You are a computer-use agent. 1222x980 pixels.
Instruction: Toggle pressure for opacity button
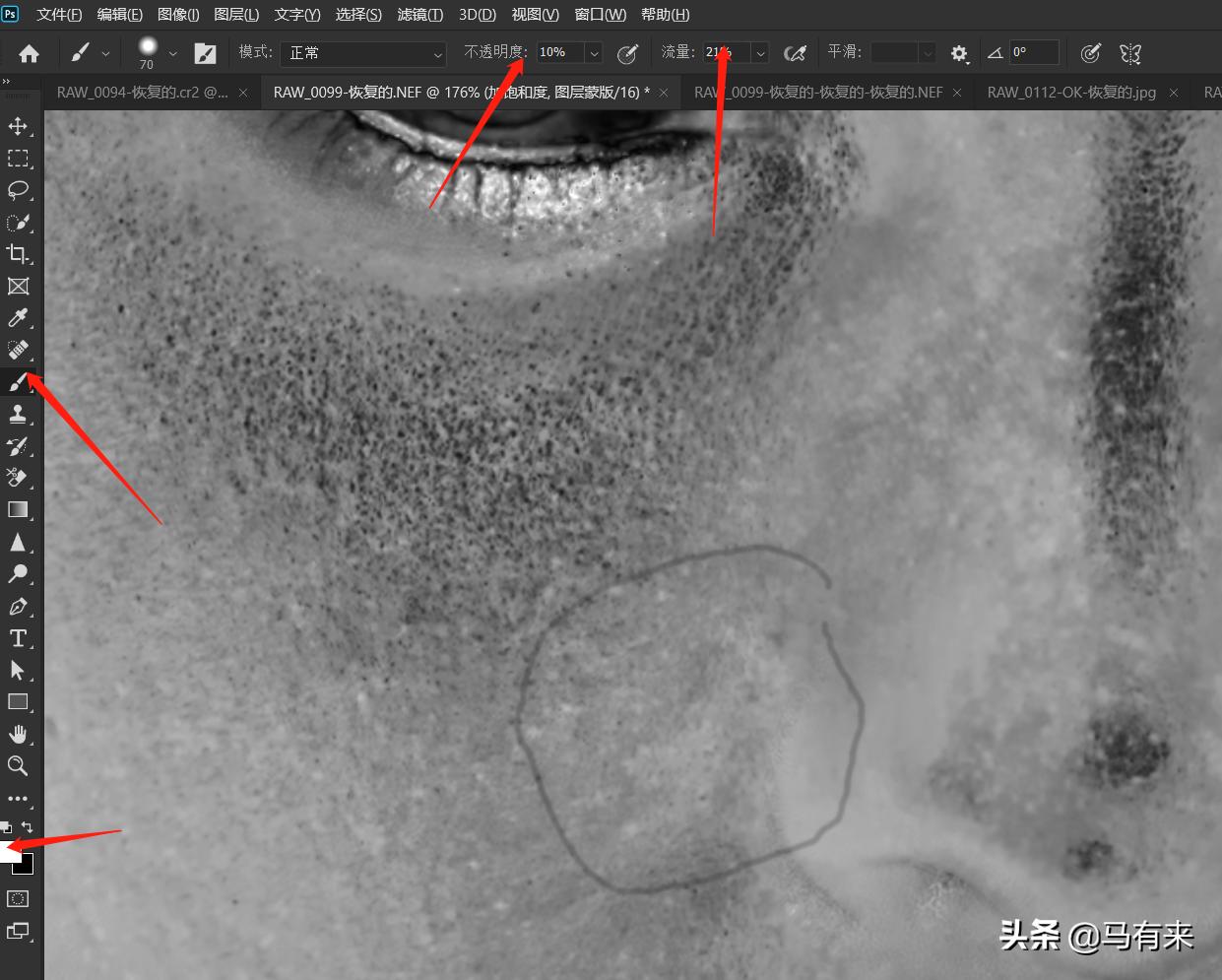[x=627, y=53]
